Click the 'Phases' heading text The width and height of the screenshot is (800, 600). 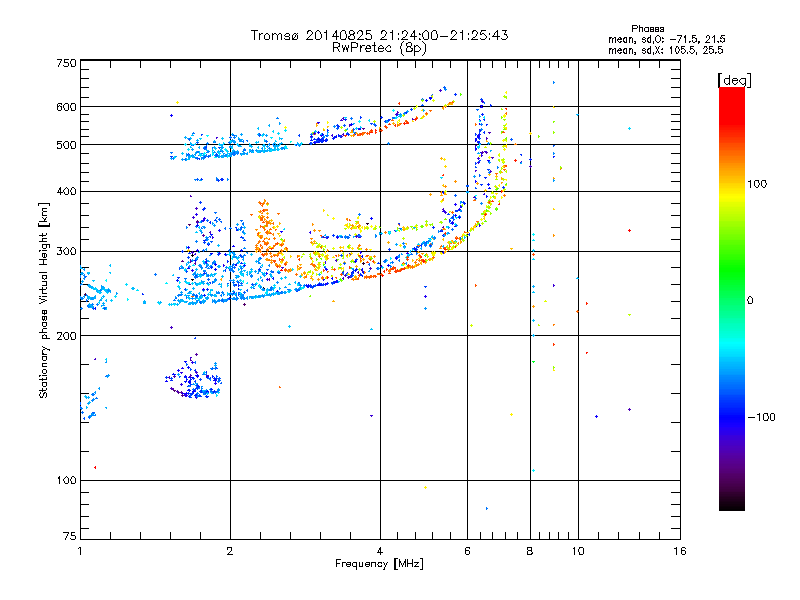pos(647,29)
